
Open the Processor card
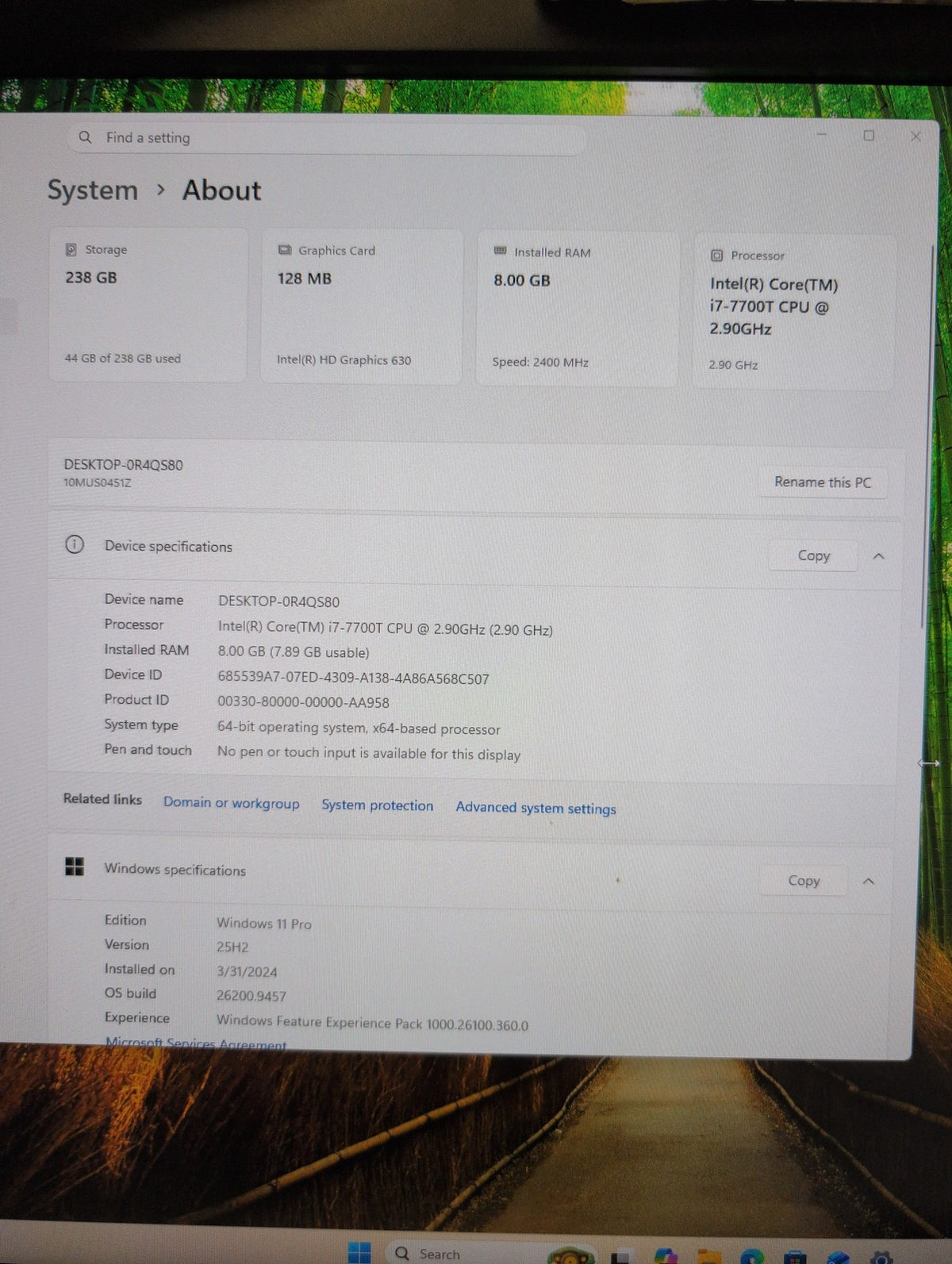tap(795, 312)
